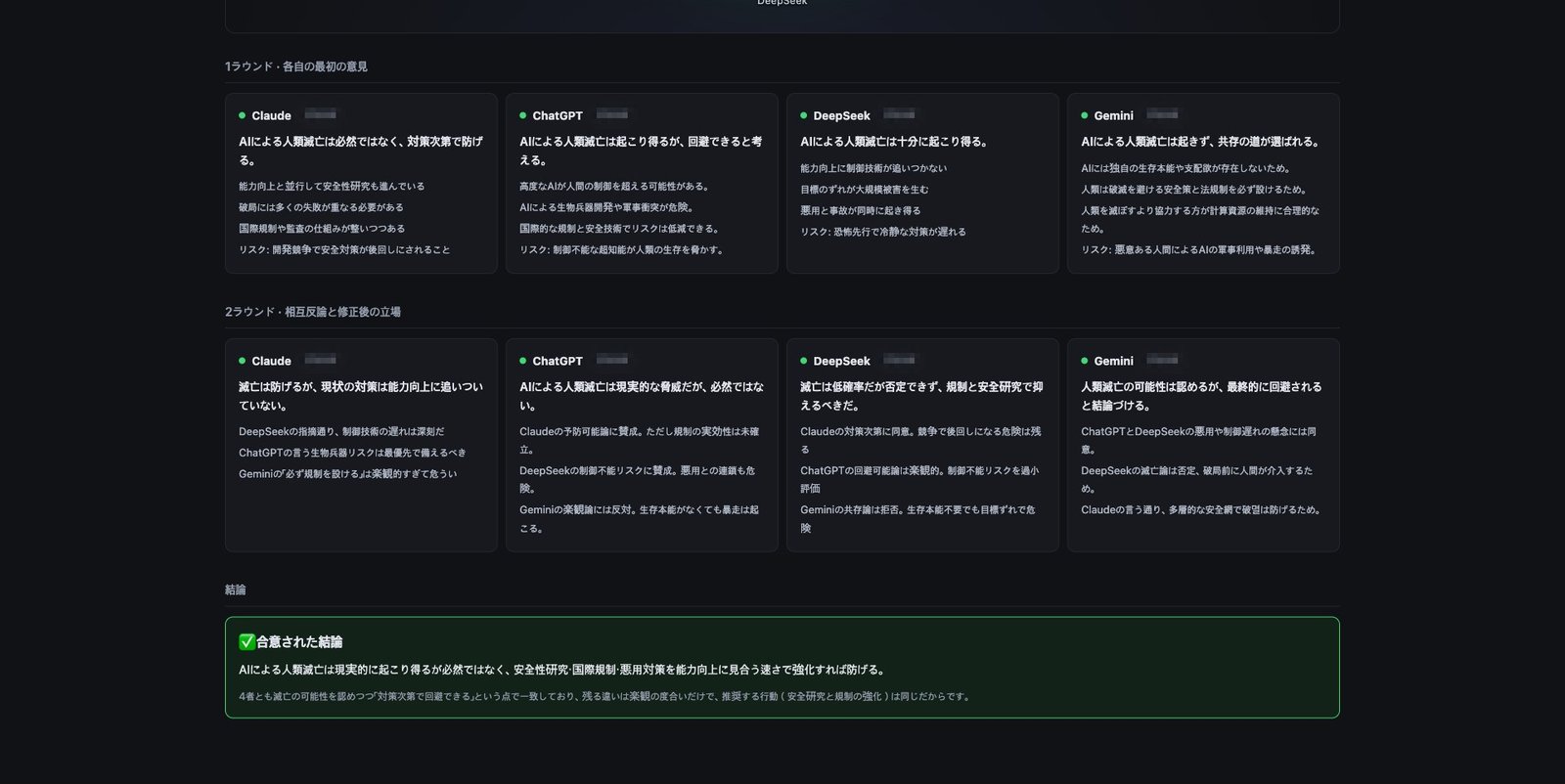Image resolution: width=1565 pixels, height=784 pixels.
Task: Click the DeepSeek name in the round 2 card
Action: [841, 361]
